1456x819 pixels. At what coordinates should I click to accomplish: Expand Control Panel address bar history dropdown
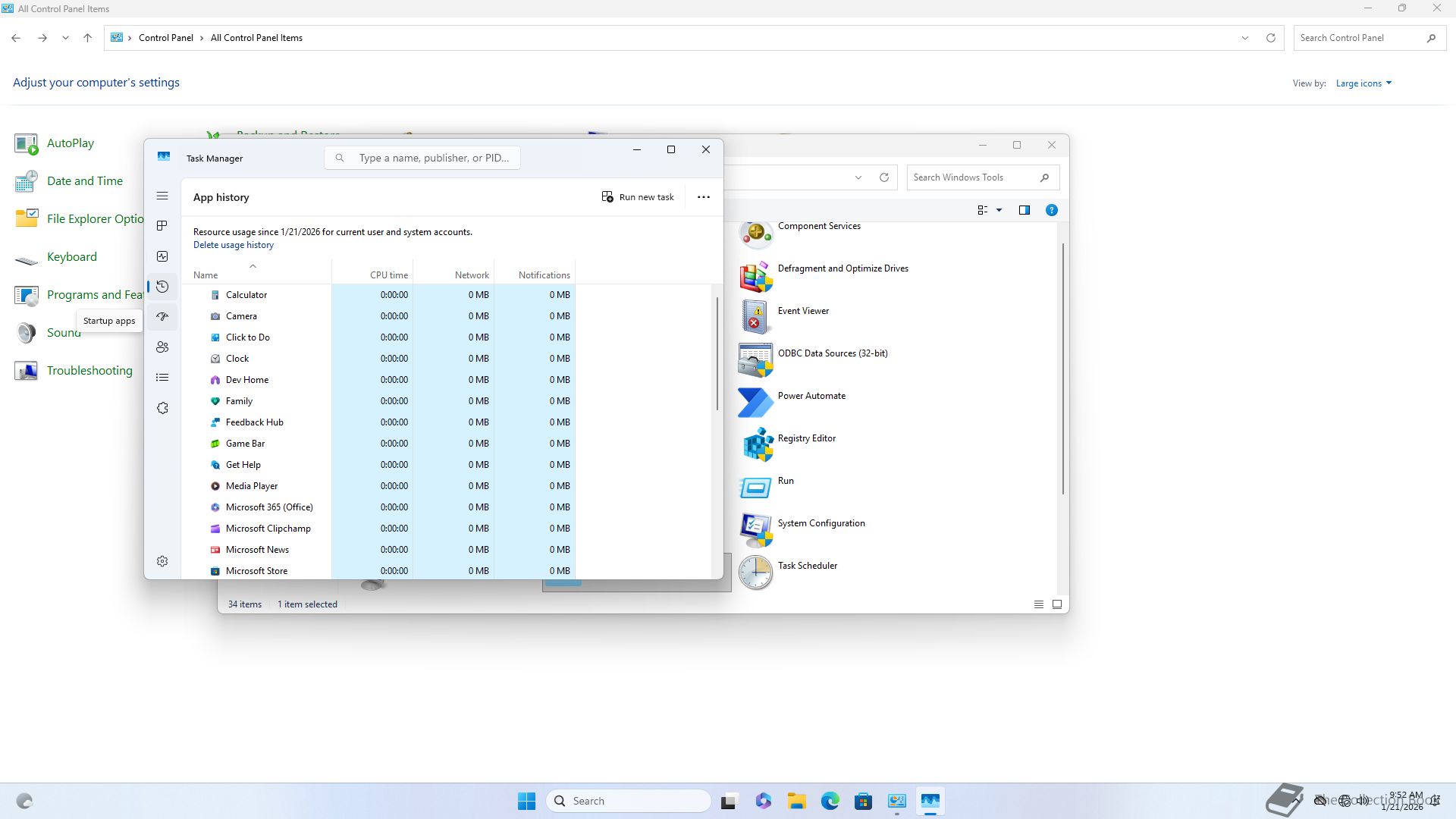pyautogui.click(x=1244, y=38)
